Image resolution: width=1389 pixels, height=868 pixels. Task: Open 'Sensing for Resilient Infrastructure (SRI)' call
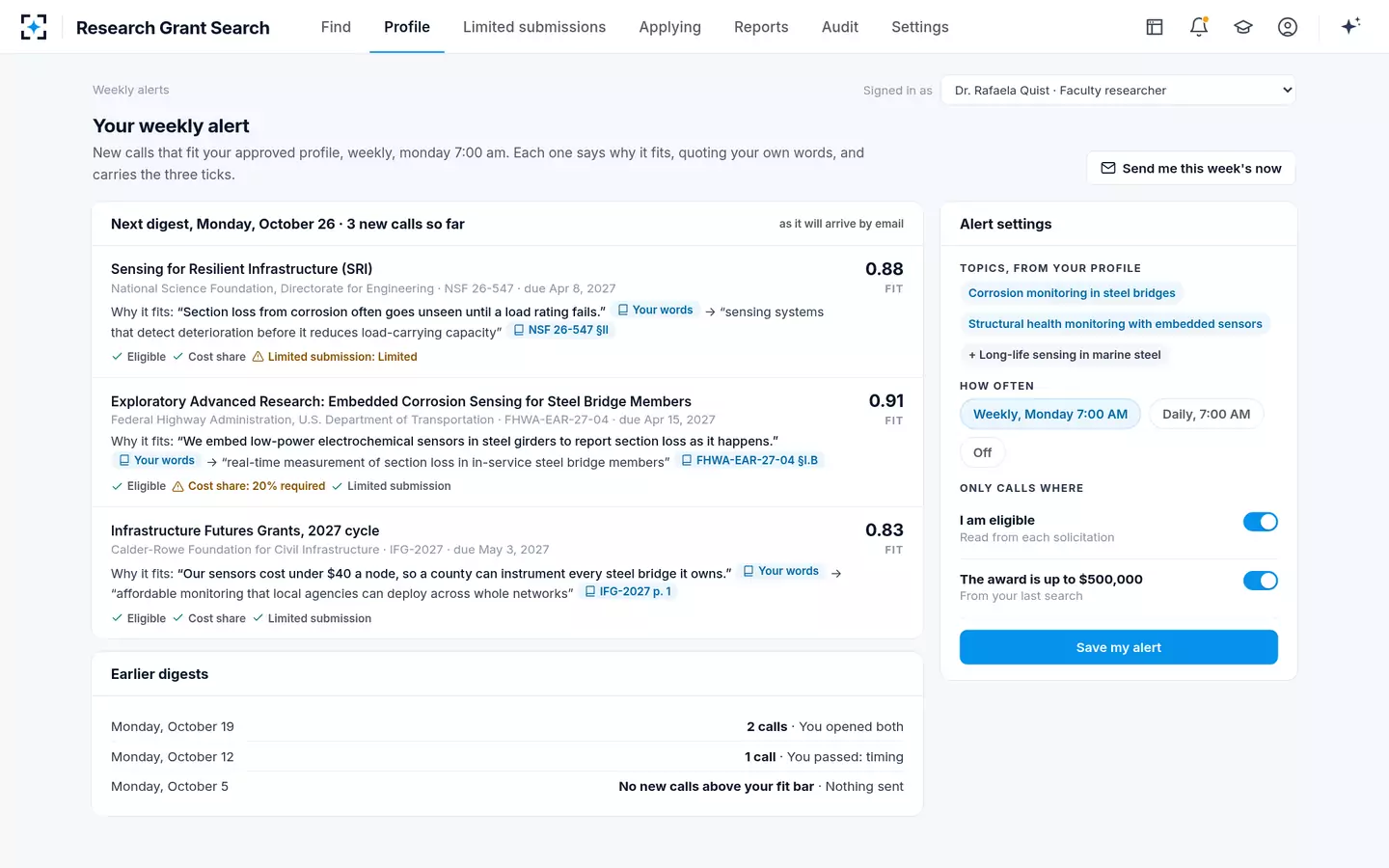tap(241, 269)
